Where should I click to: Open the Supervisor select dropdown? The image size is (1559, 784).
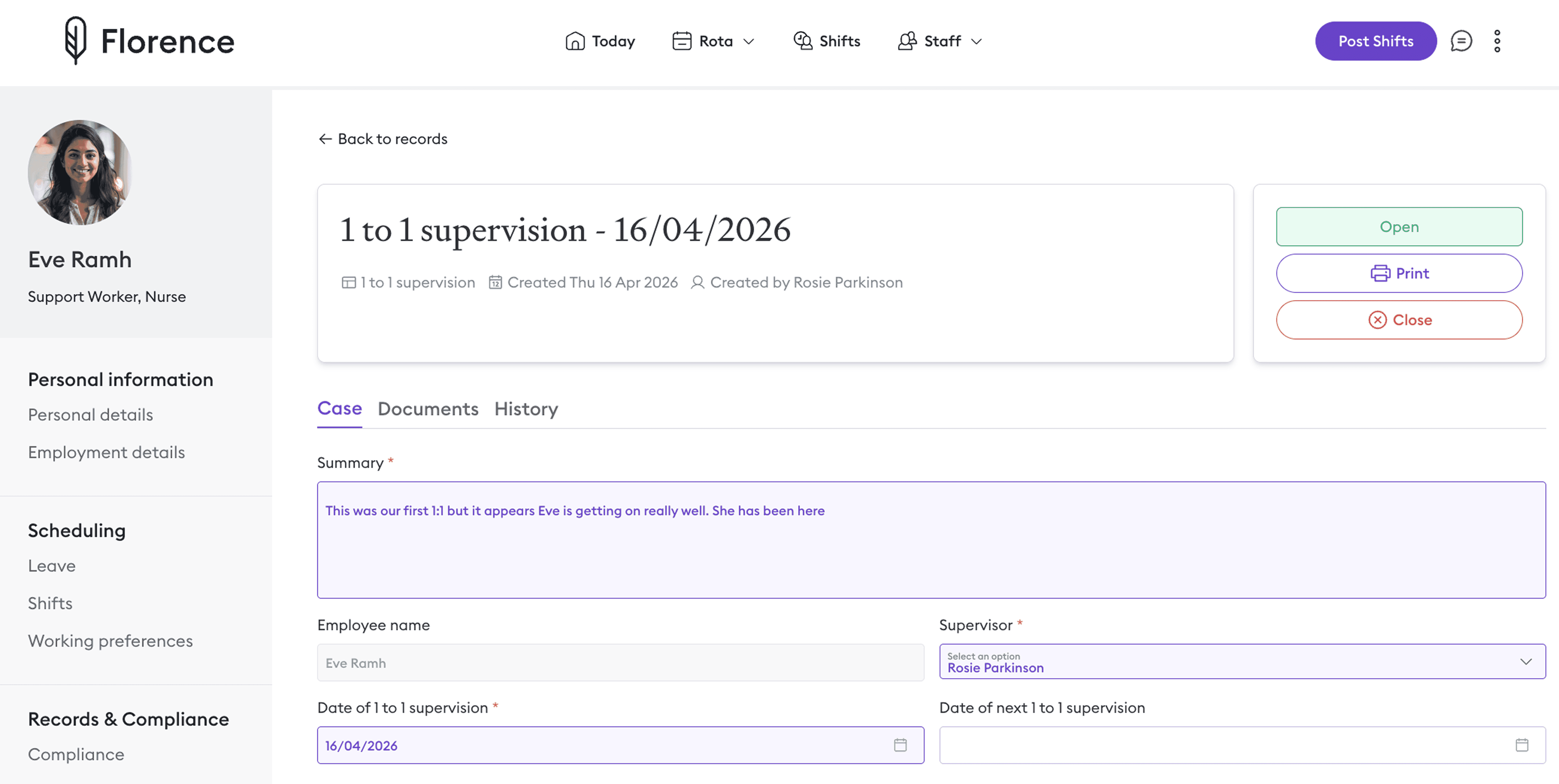point(1241,662)
